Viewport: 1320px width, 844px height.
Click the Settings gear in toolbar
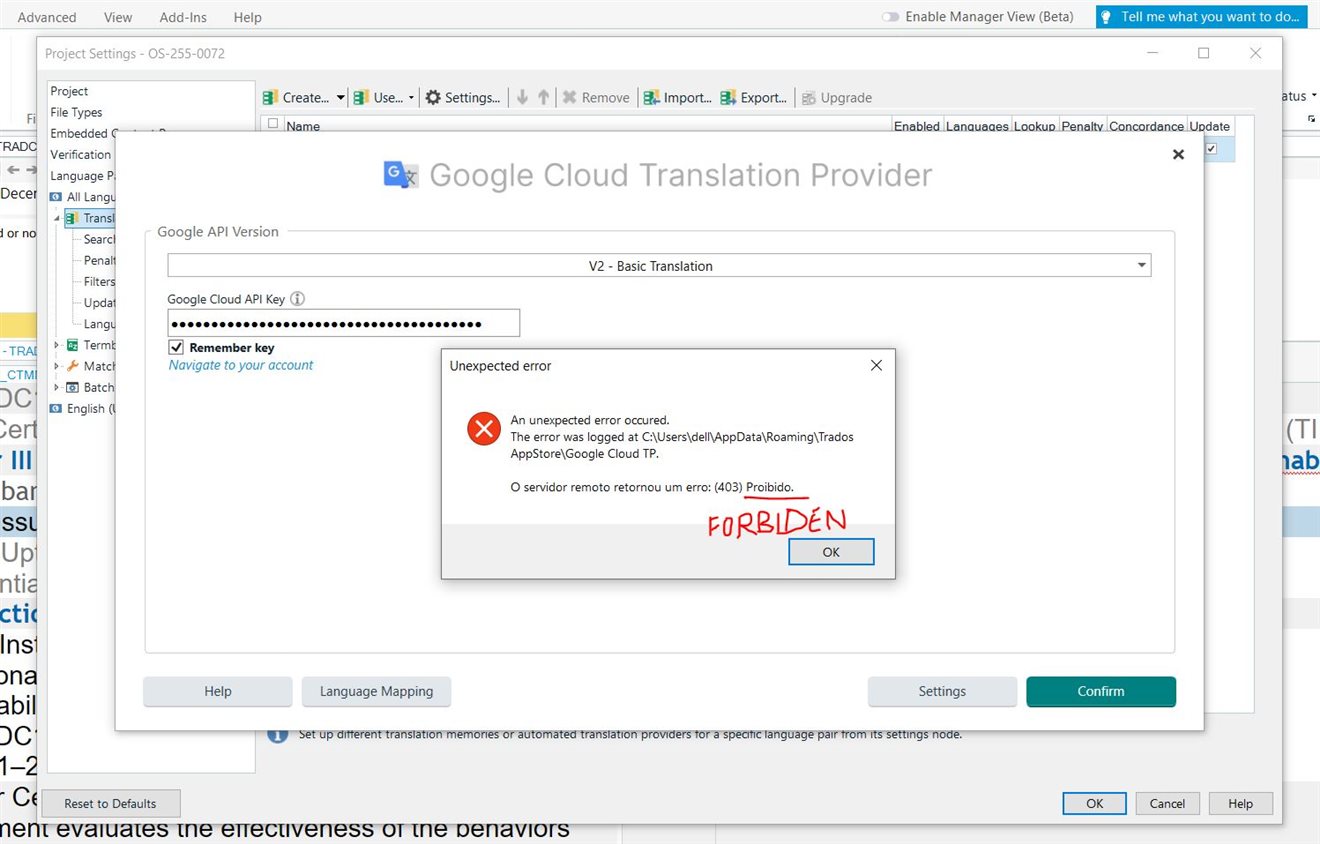tap(433, 97)
